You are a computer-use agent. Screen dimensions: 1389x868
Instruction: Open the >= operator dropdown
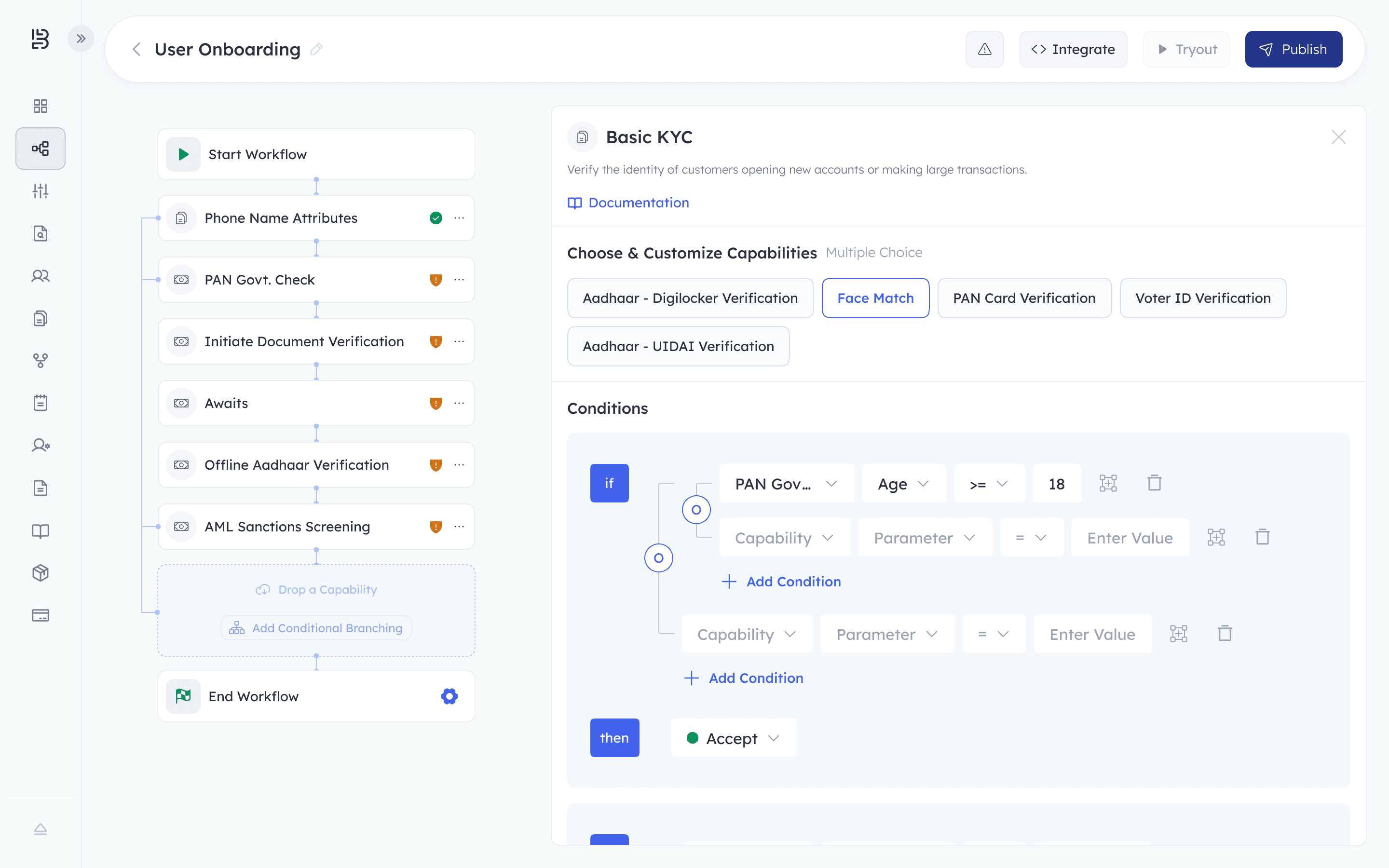click(x=988, y=483)
